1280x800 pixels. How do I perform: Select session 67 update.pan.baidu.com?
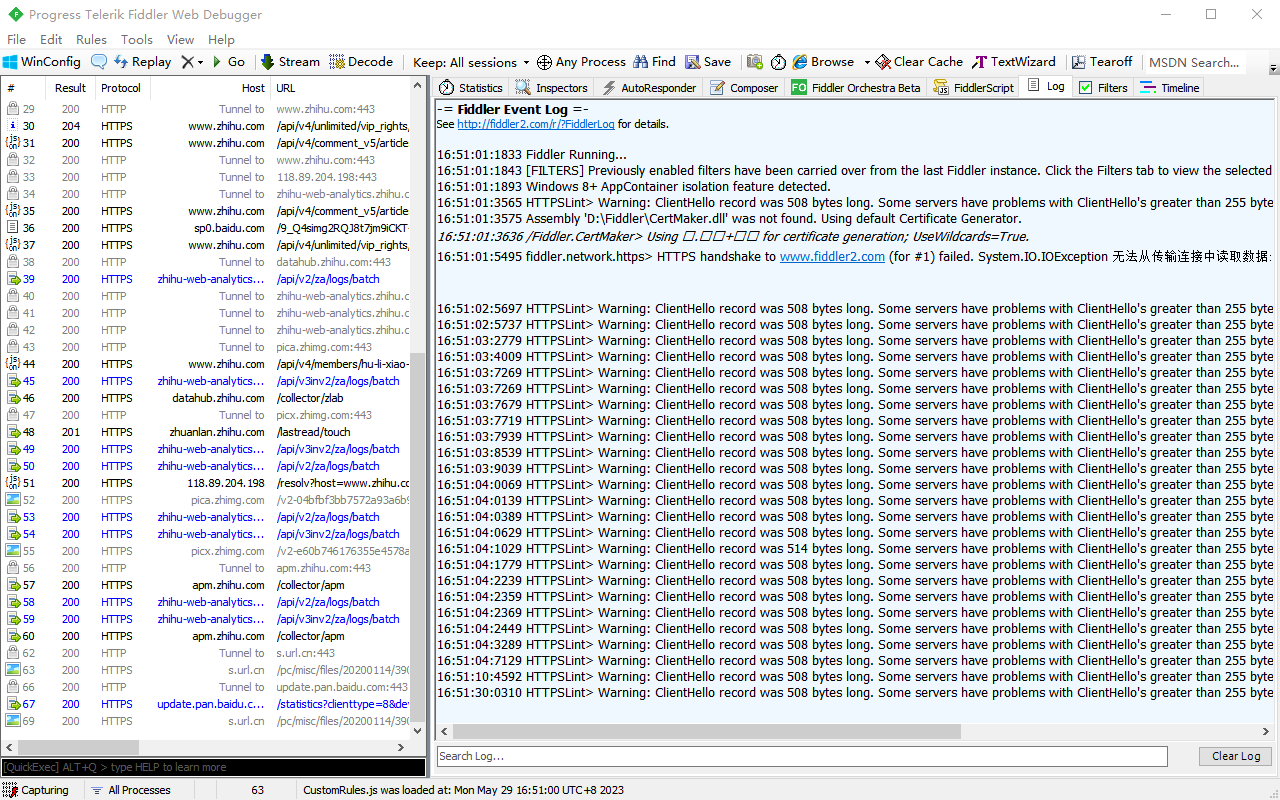[206, 704]
